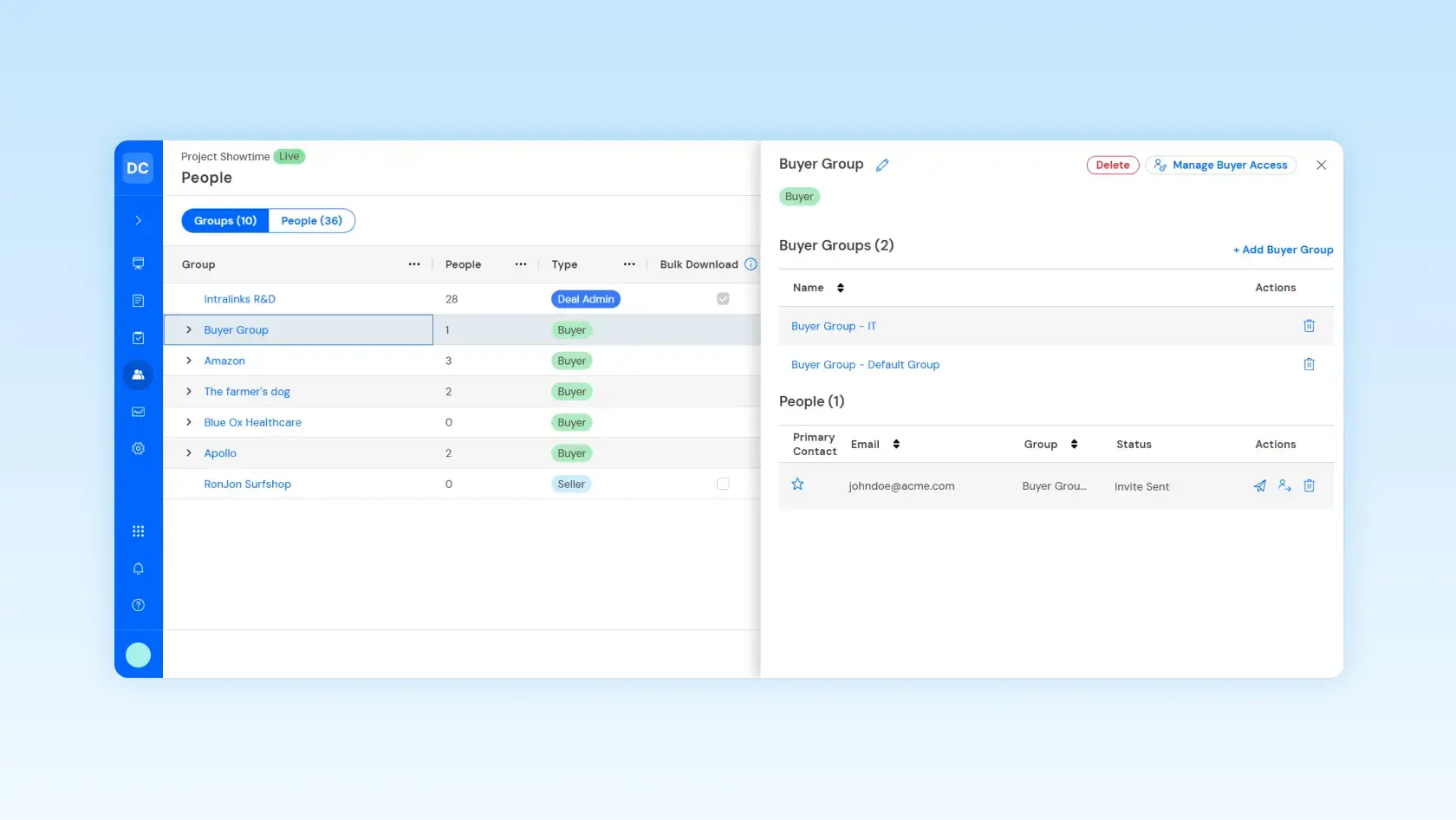The height and width of the screenshot is (820, 1456).
Task: Open the documents sidebar icon
Action: point(138,301)
